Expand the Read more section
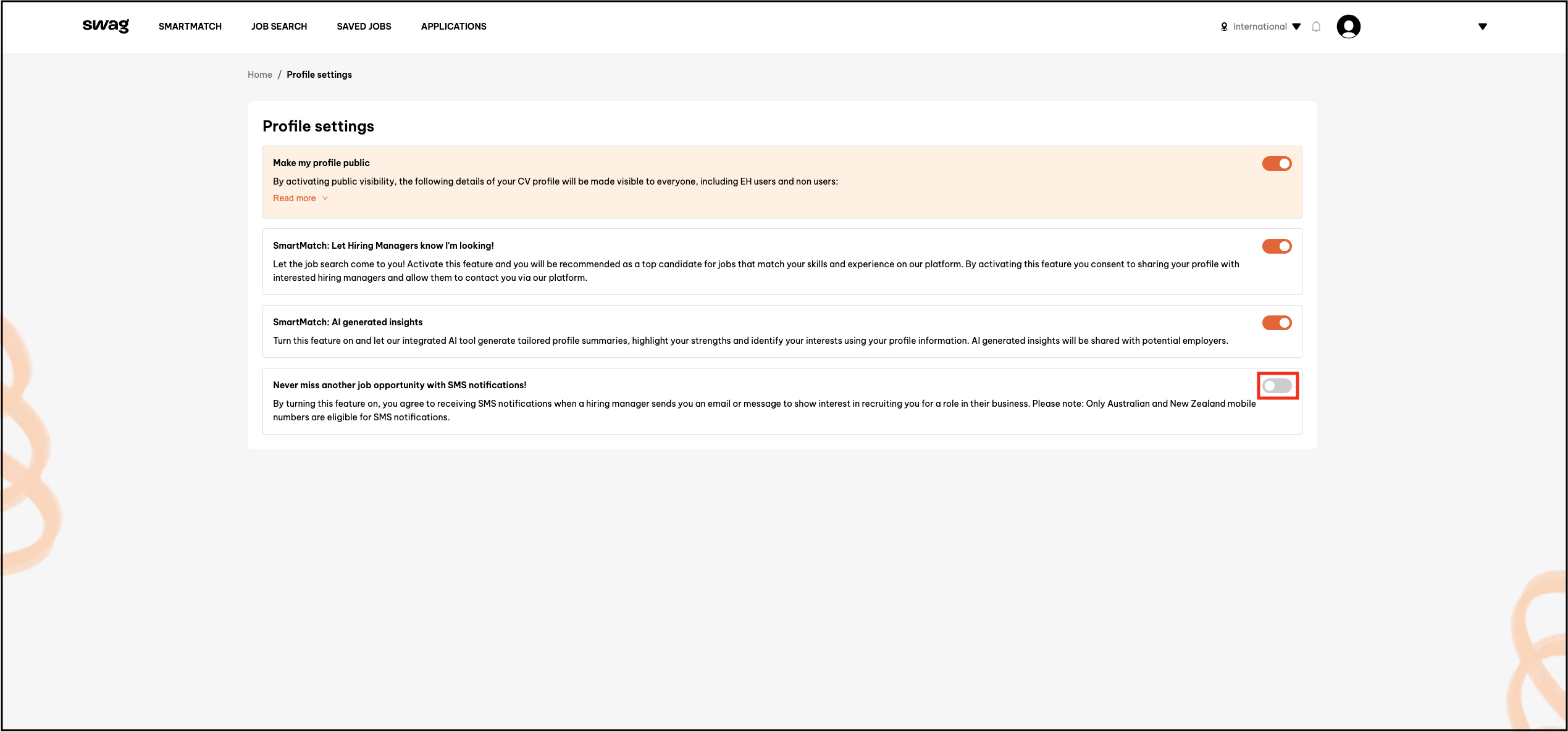The width and height of the screenshot is (1568, 732). 295,198
